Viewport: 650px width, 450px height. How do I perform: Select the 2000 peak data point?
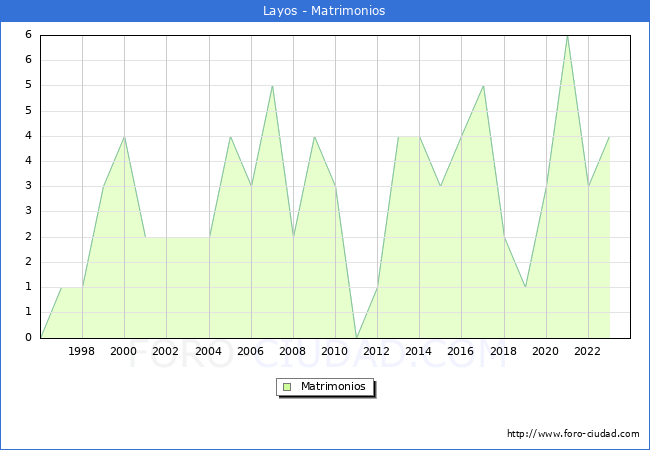124,136
